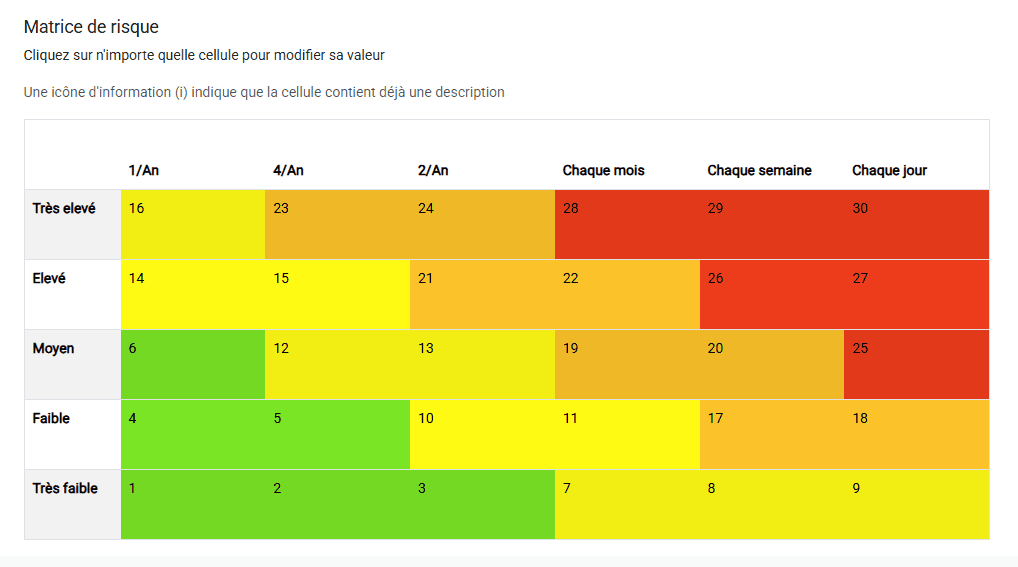Image resolution: width=1018 pixels, height=567 pixels.
Task: Select the 'Très elevé' row header
Action: click(x=64, y=208)
